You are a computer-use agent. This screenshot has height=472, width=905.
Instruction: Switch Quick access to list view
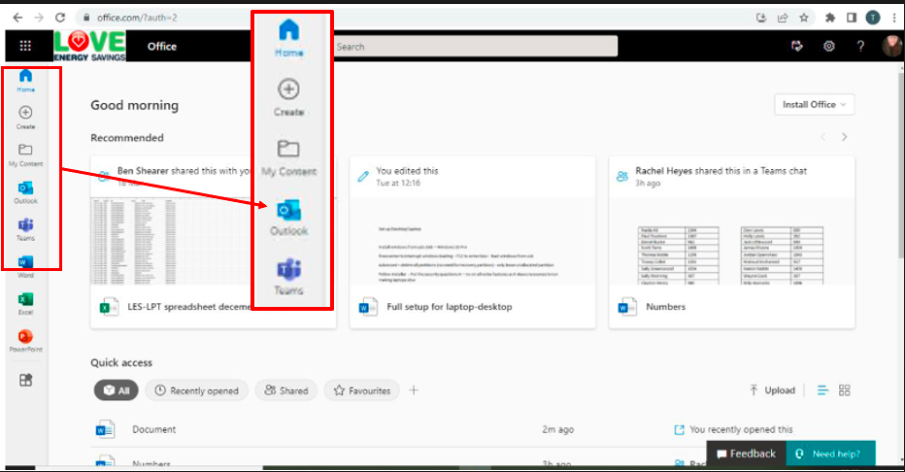pos(822,391)
